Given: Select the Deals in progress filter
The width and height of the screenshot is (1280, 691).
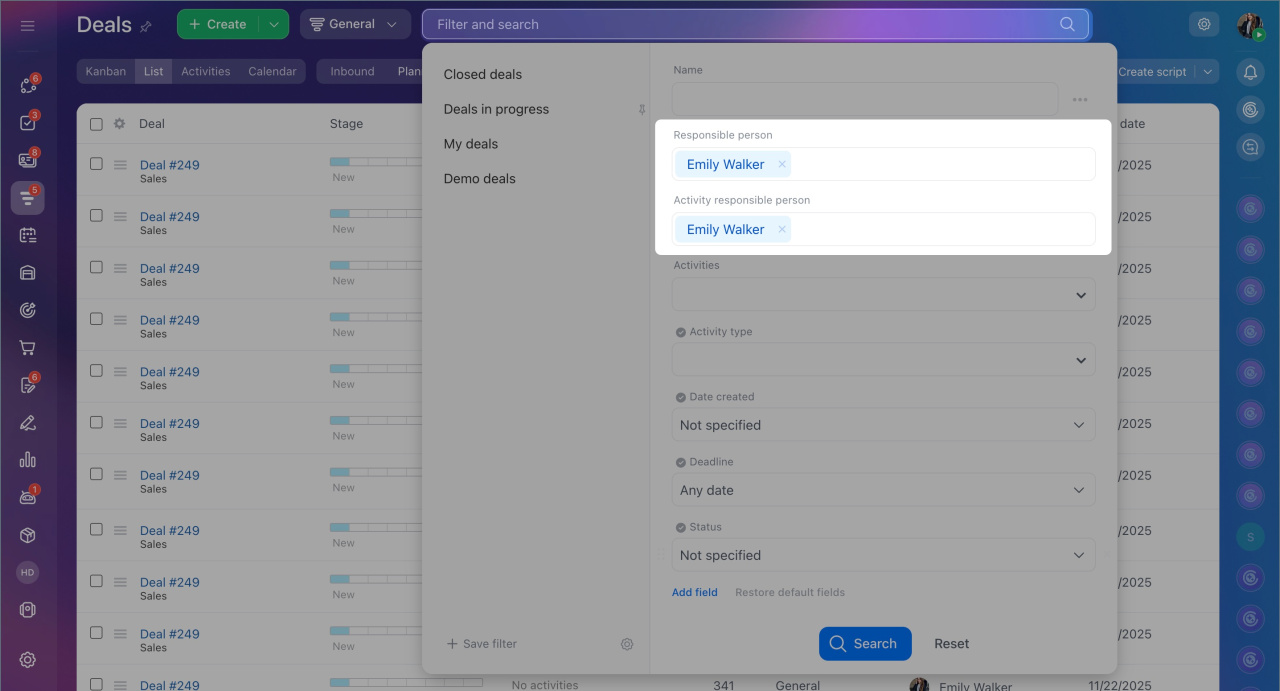Looking at the screenshot, I should click(496, 109).
